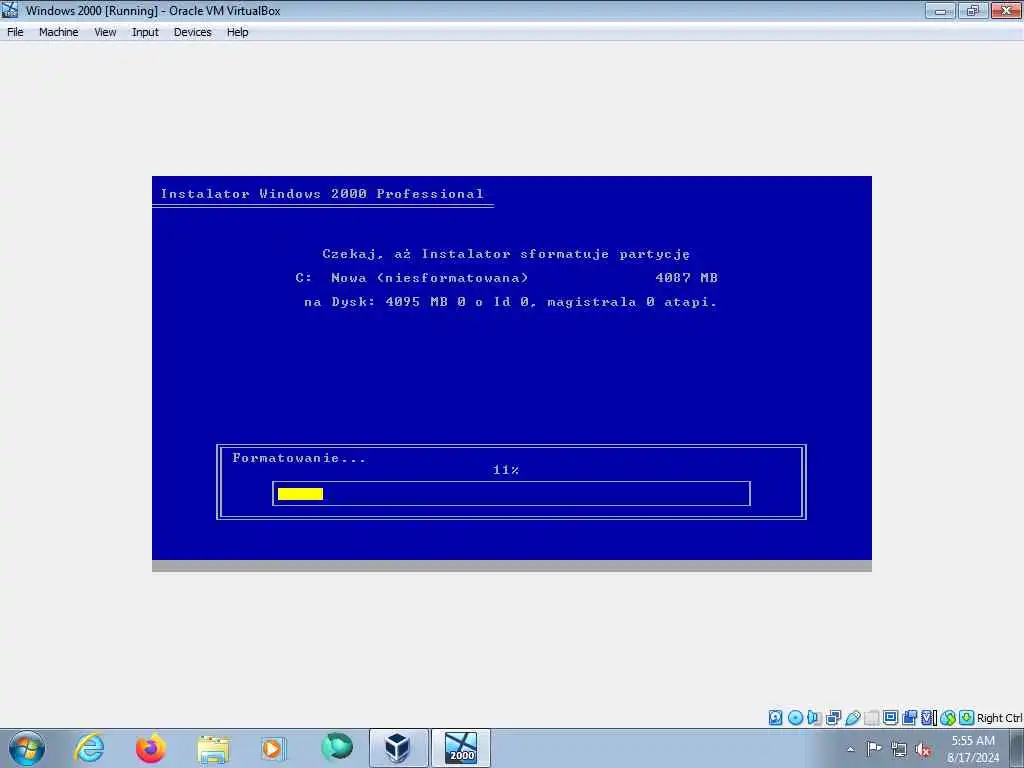Click the VirtualBox window title icon
This screenshot has height=768, width=1024.
[10, 10]
